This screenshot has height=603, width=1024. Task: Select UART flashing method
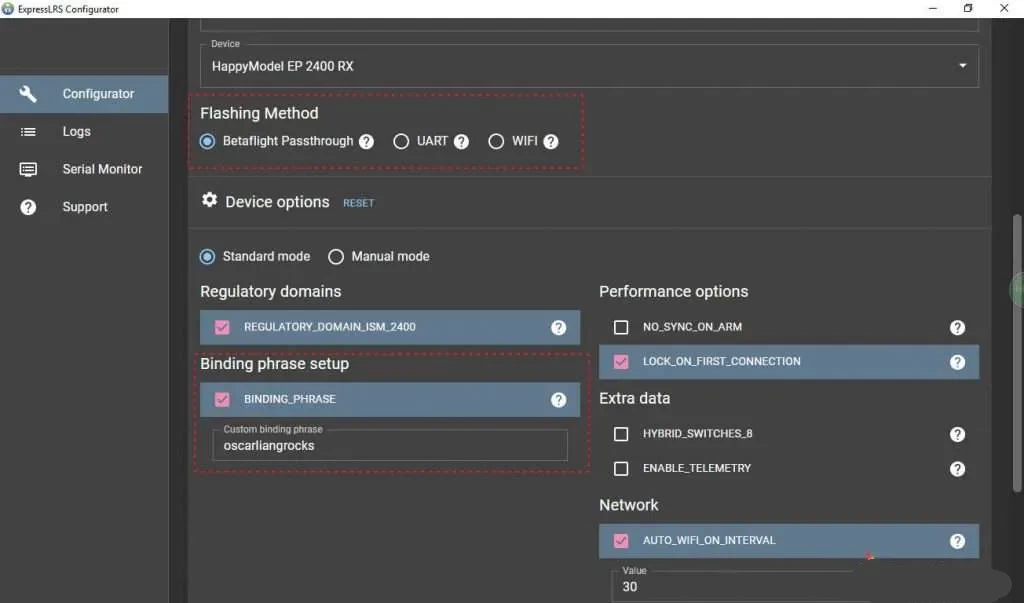401,141
